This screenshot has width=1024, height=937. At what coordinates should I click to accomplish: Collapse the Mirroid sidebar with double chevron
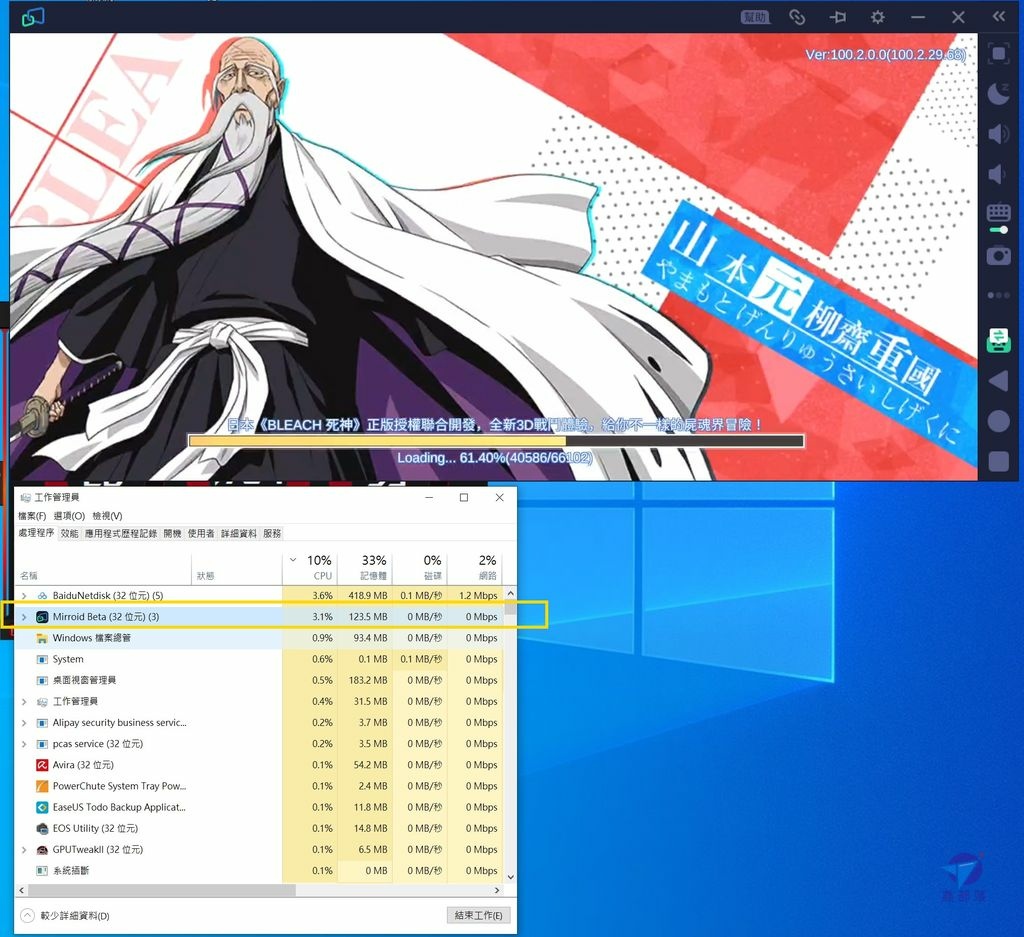click(x=999, y=16)
